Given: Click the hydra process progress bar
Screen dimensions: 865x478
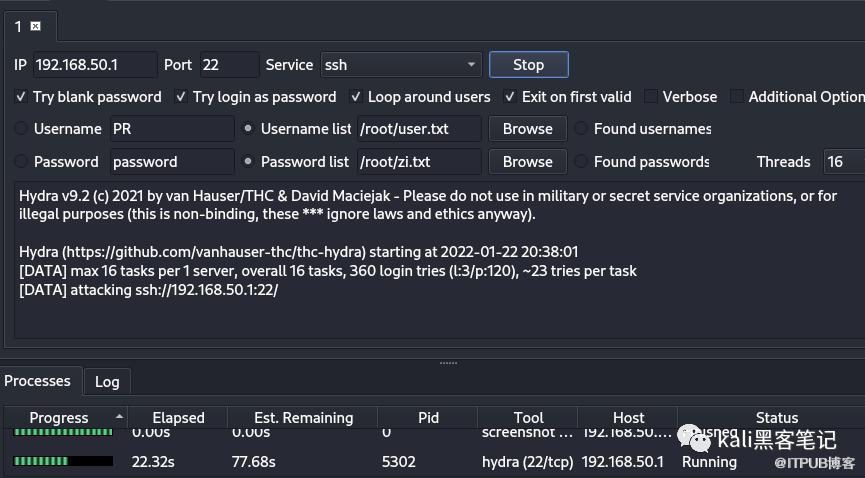Looking at the screenshot, I should pos(63,462).
